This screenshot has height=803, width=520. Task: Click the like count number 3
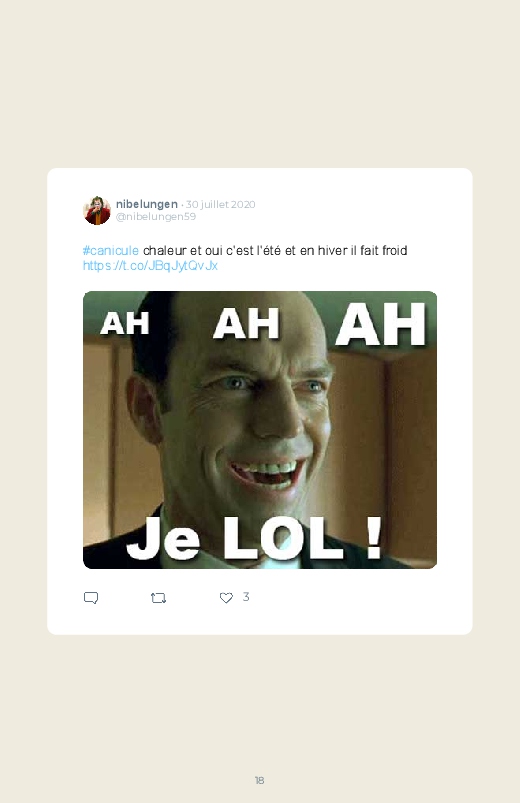(x=246, y=597)
